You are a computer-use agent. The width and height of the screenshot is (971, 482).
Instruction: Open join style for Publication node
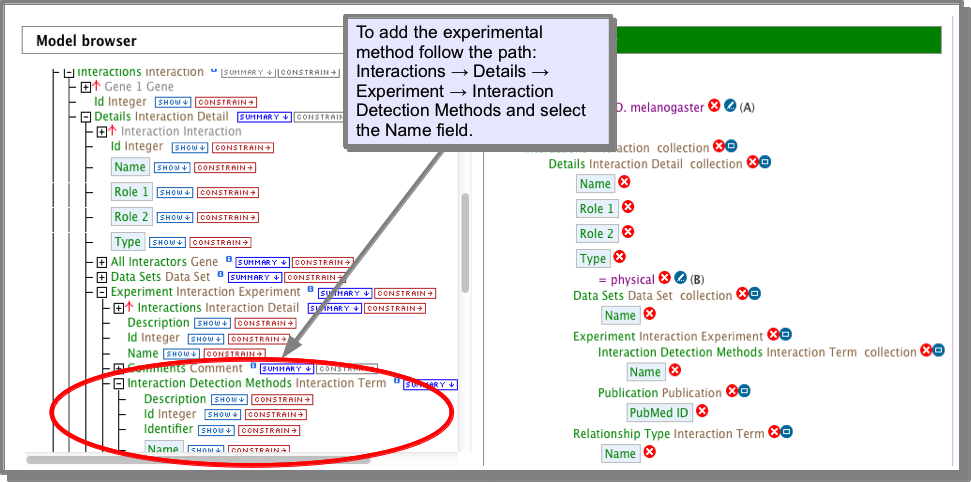(744, 391)
